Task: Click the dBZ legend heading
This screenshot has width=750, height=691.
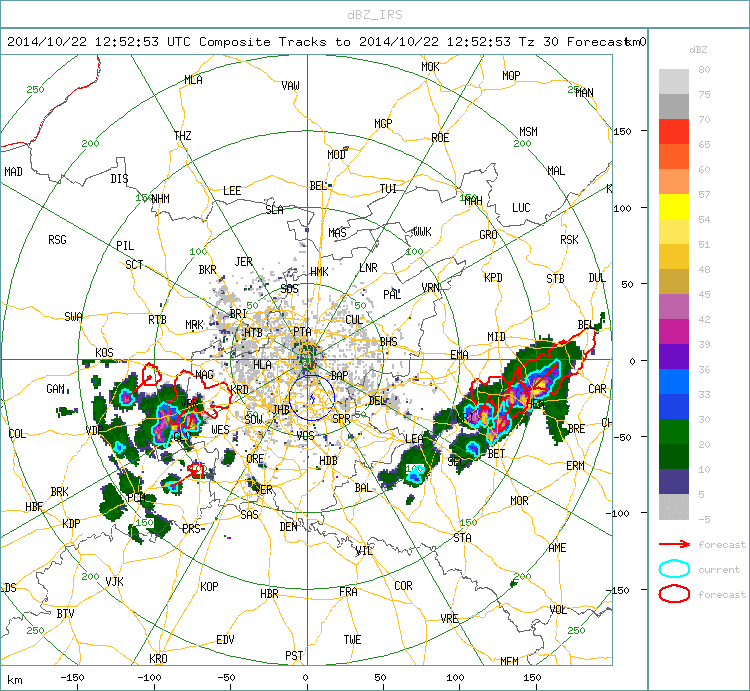Action: coord(698,50)
